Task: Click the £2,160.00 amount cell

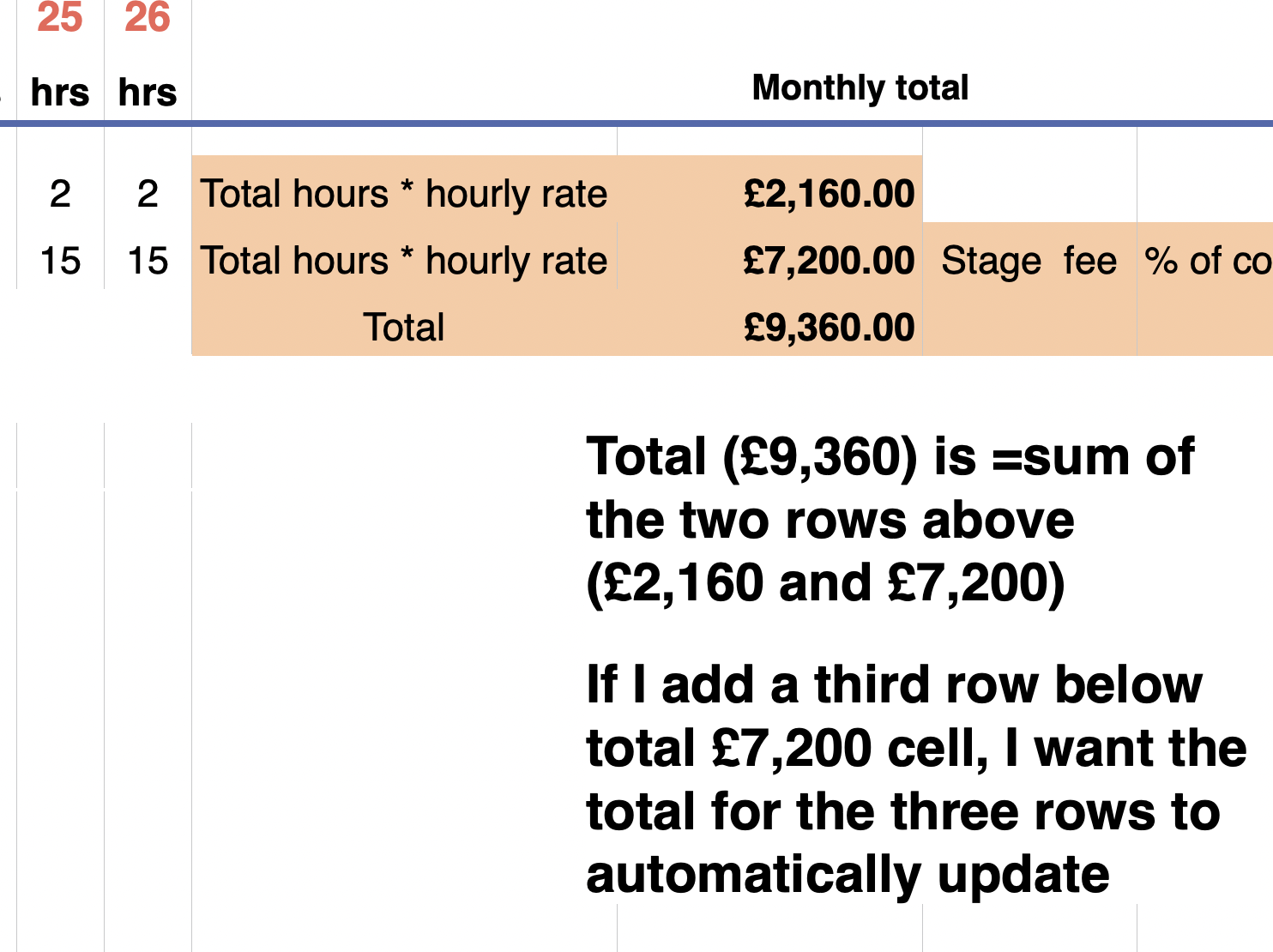Action: [828, 194]
